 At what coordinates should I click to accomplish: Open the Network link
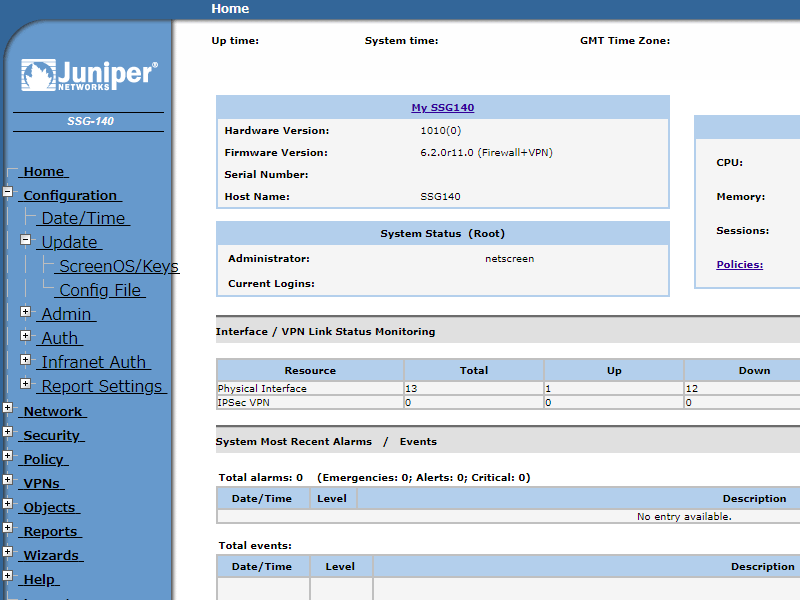click(x=53, y=411)
